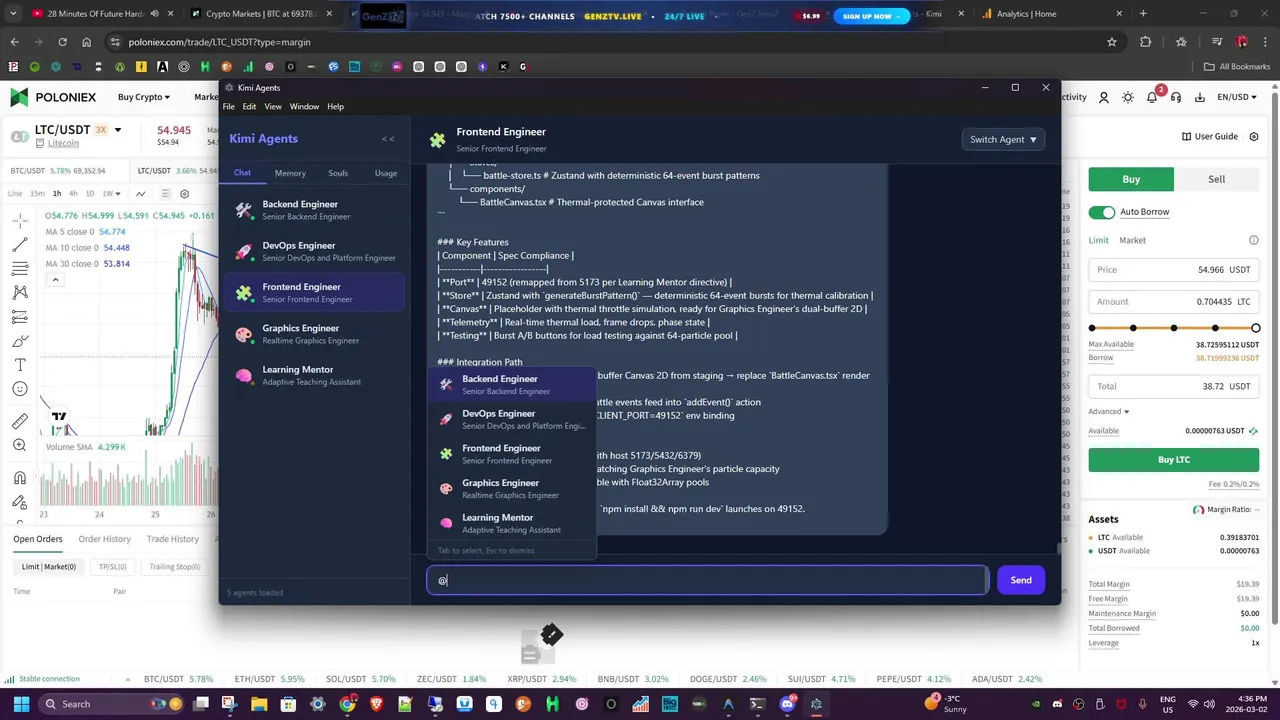Open the emoji sticker tool on chart
This screenshot has height=720, width=1280.
point(19,389)
